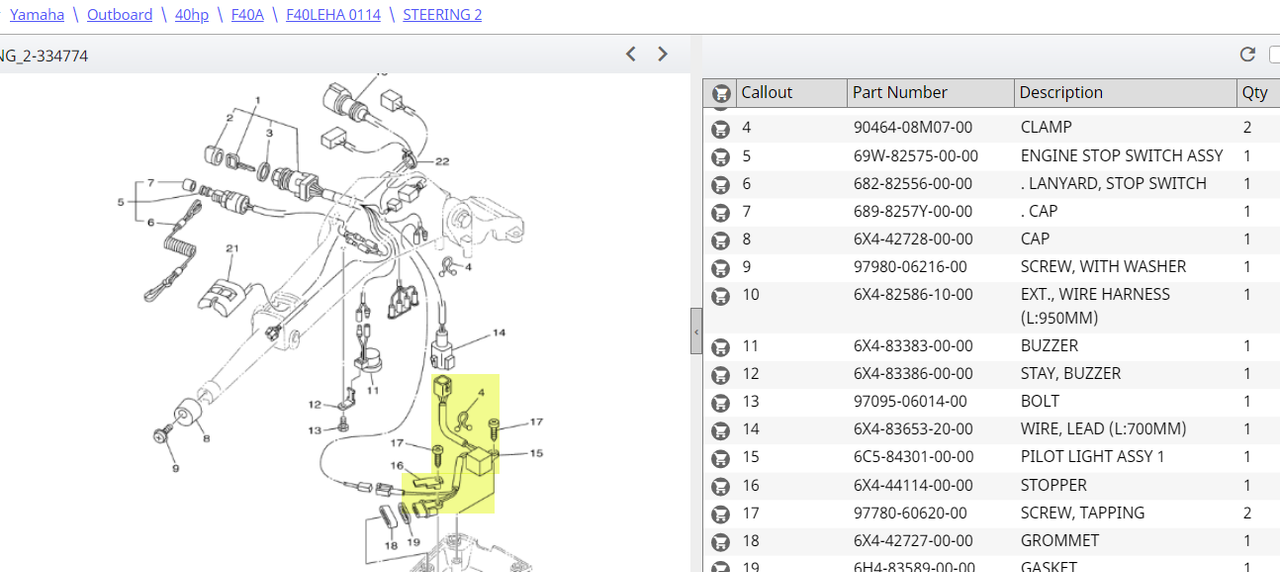
Task: Select part number 97980-06216-00
Action: [910, 267]
